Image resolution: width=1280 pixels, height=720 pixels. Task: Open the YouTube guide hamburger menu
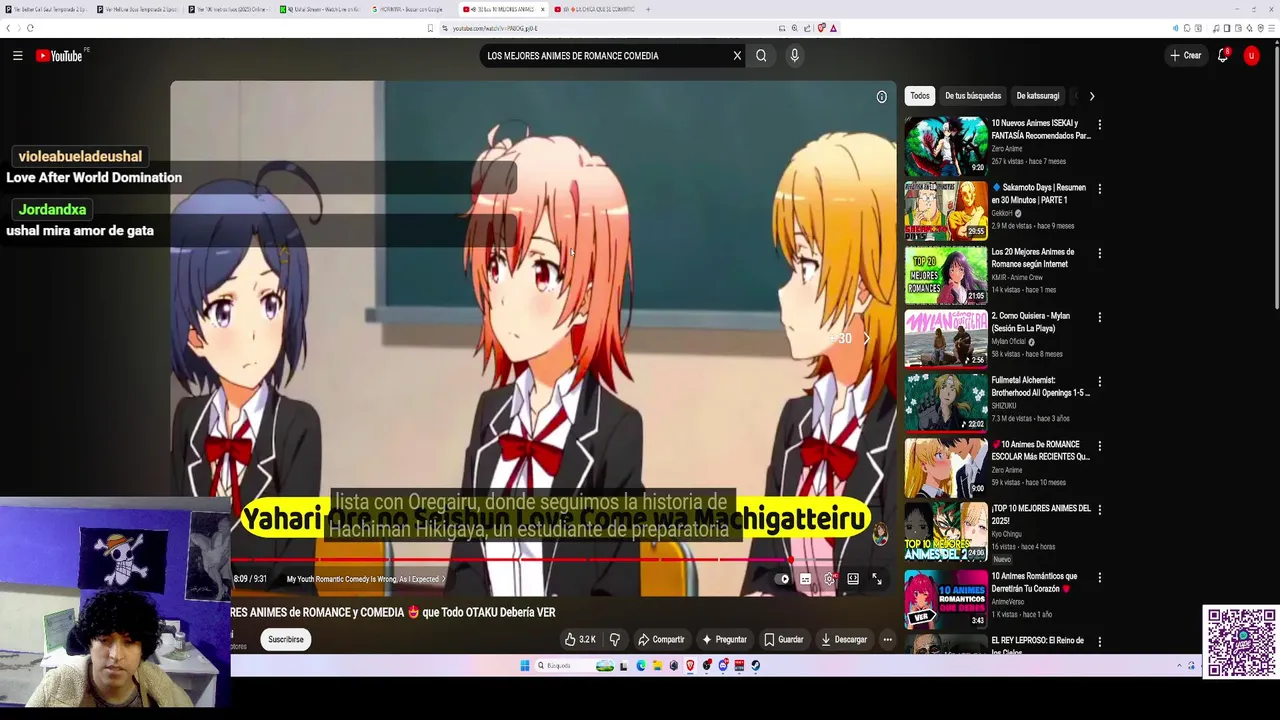coord(17,56)
